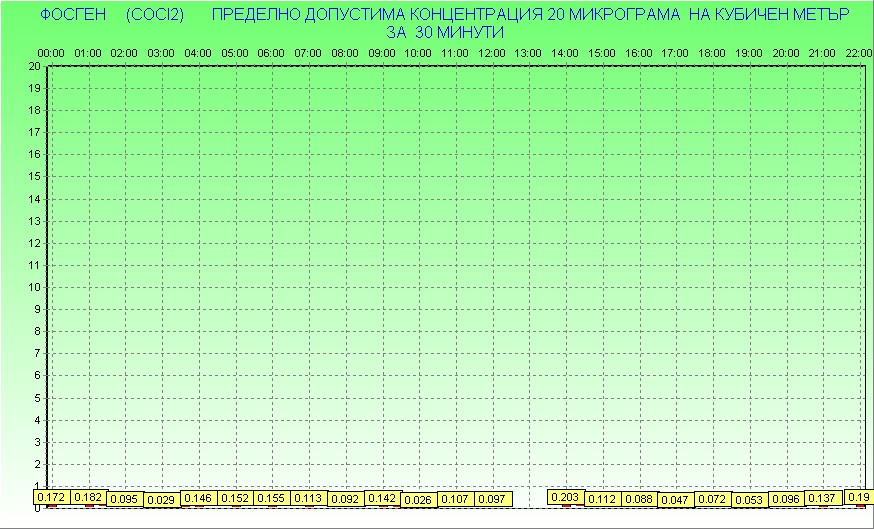Select the 03:00 time axis label
The height and width of the screenshot is (529, 874).
(x=161, y=54)
